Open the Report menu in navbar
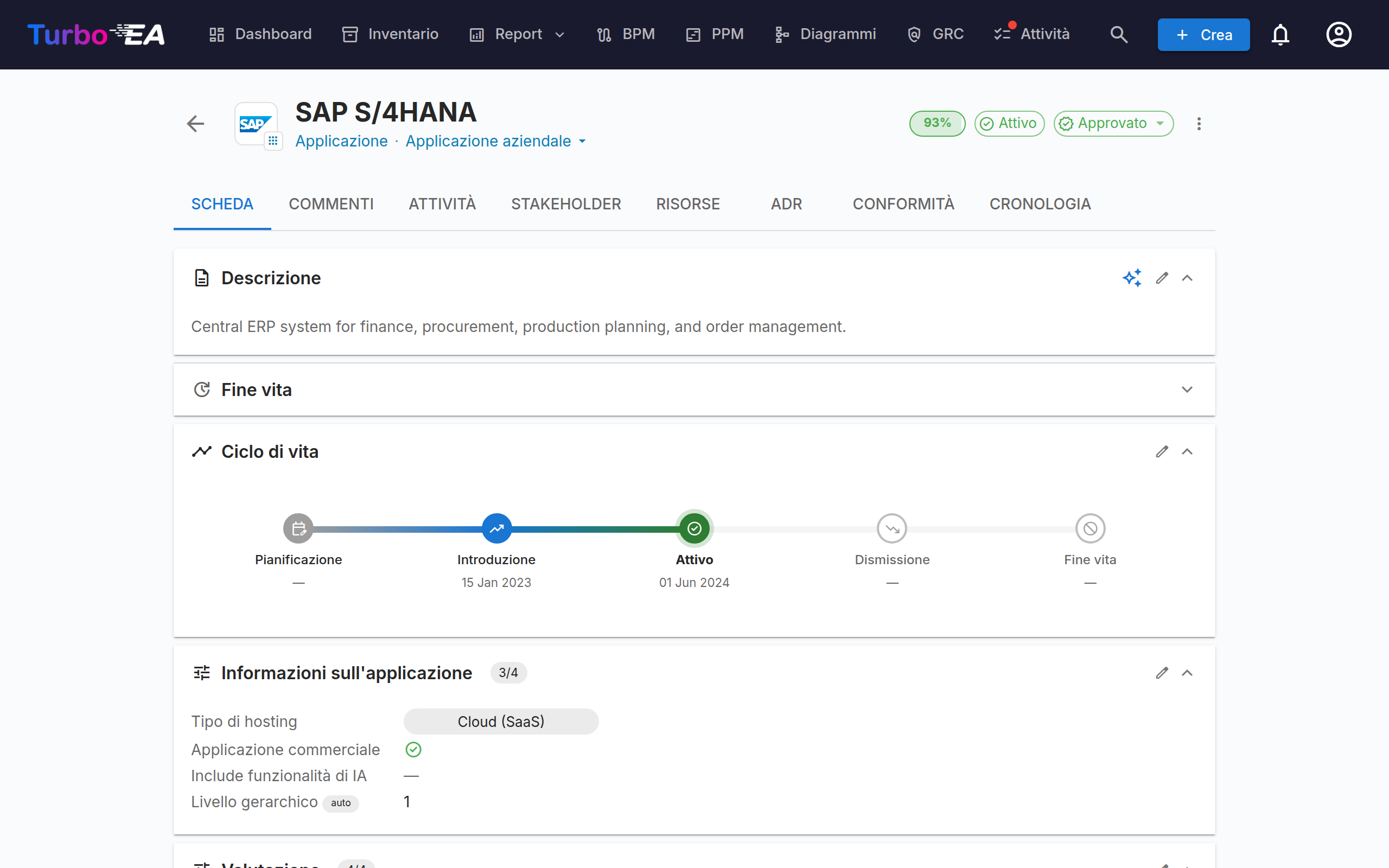Viewport: 1389px width, 868px height. [x=517, y=34]
